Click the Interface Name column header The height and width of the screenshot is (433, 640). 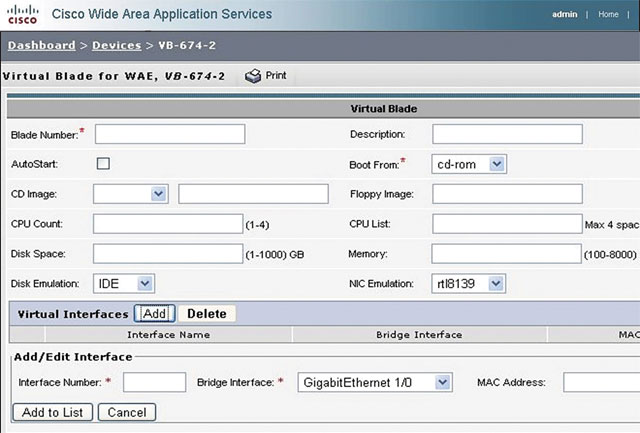(x=169, y=335)
